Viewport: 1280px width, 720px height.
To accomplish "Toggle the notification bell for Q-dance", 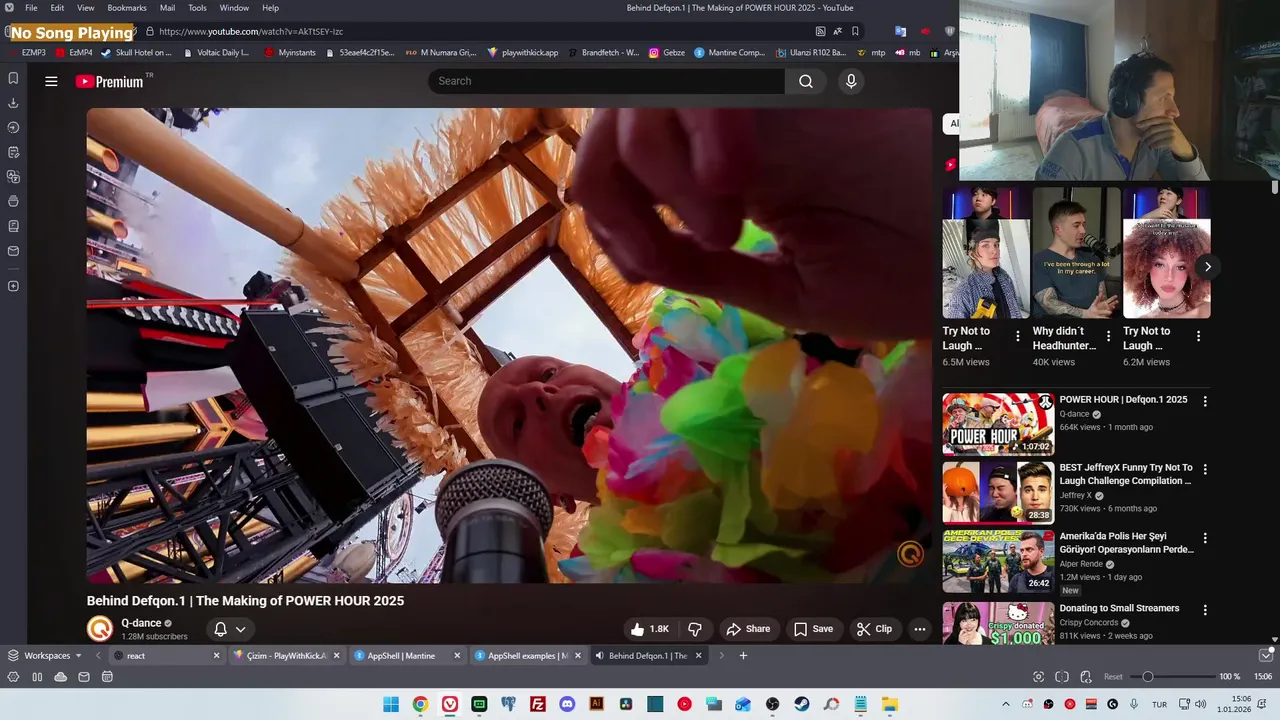I will [220, 629].
